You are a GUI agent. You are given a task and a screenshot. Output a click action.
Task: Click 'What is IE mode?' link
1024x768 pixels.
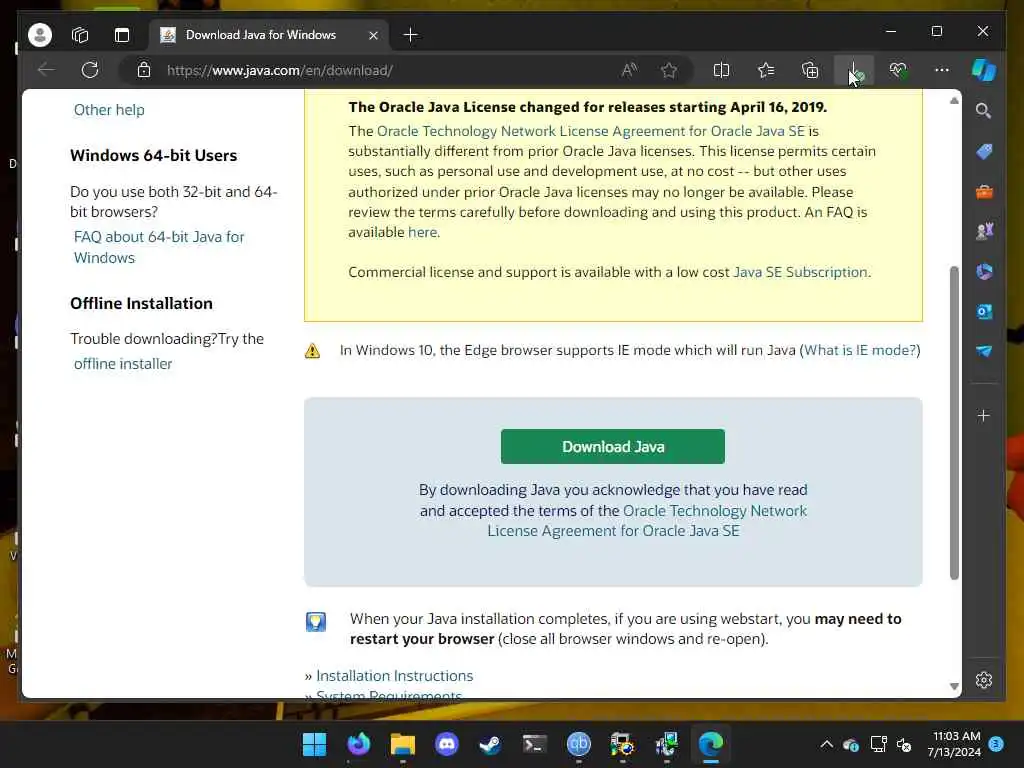point(860,350)
